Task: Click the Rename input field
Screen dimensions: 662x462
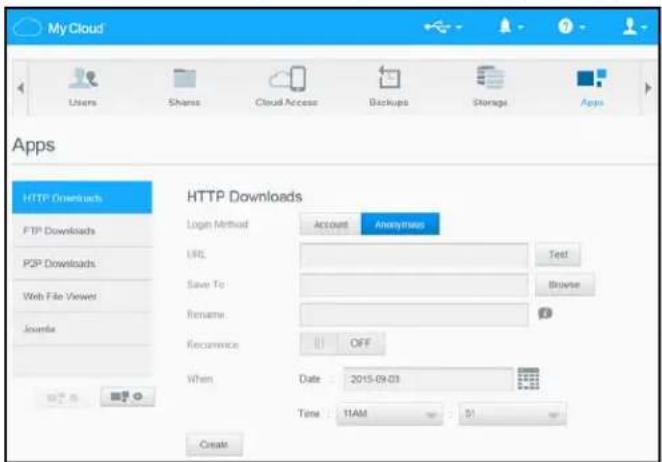Action: (x=414, y=315)
